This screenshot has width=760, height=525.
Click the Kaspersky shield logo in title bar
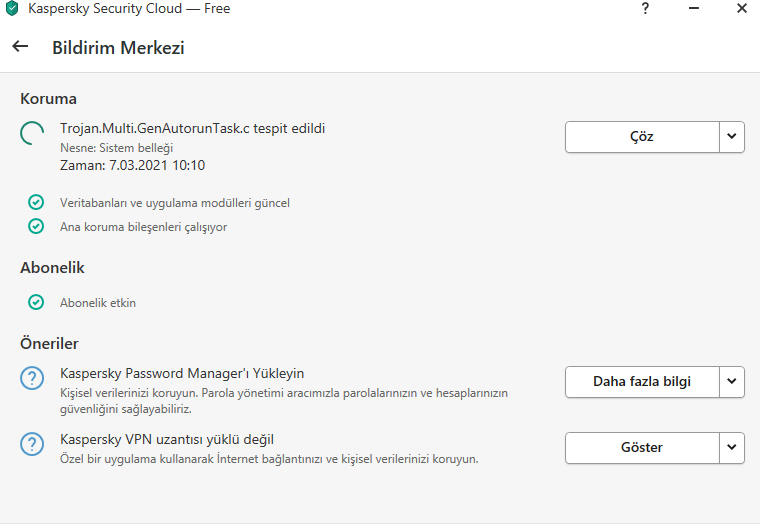tap(12, 9)
